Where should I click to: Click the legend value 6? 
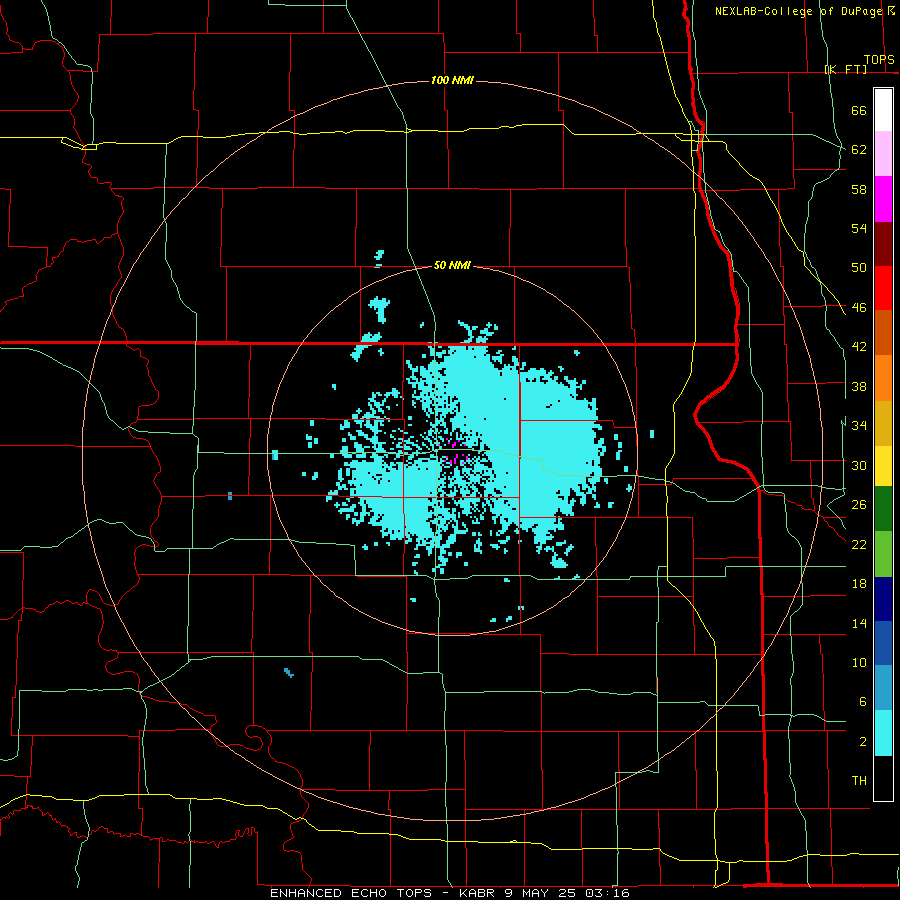pos(862,701)
